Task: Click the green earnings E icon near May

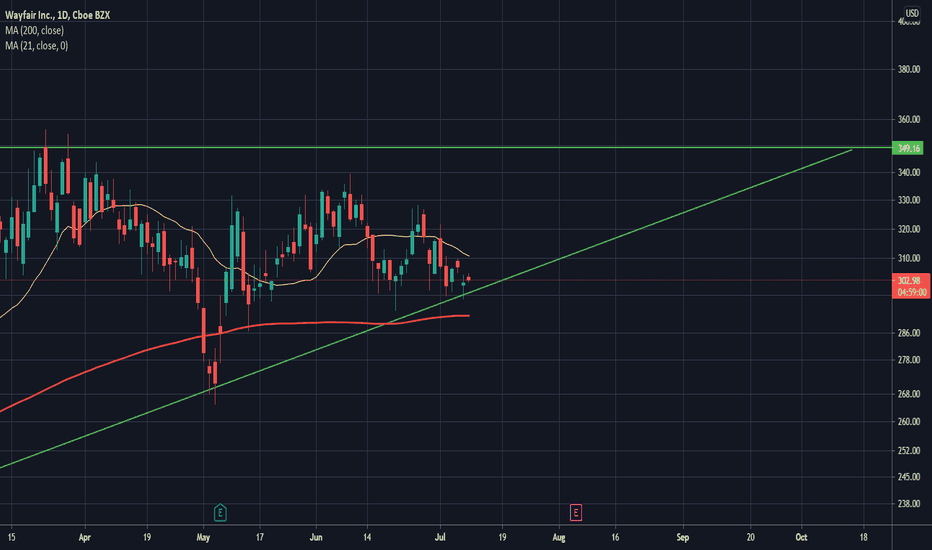Action: [220, 512]
